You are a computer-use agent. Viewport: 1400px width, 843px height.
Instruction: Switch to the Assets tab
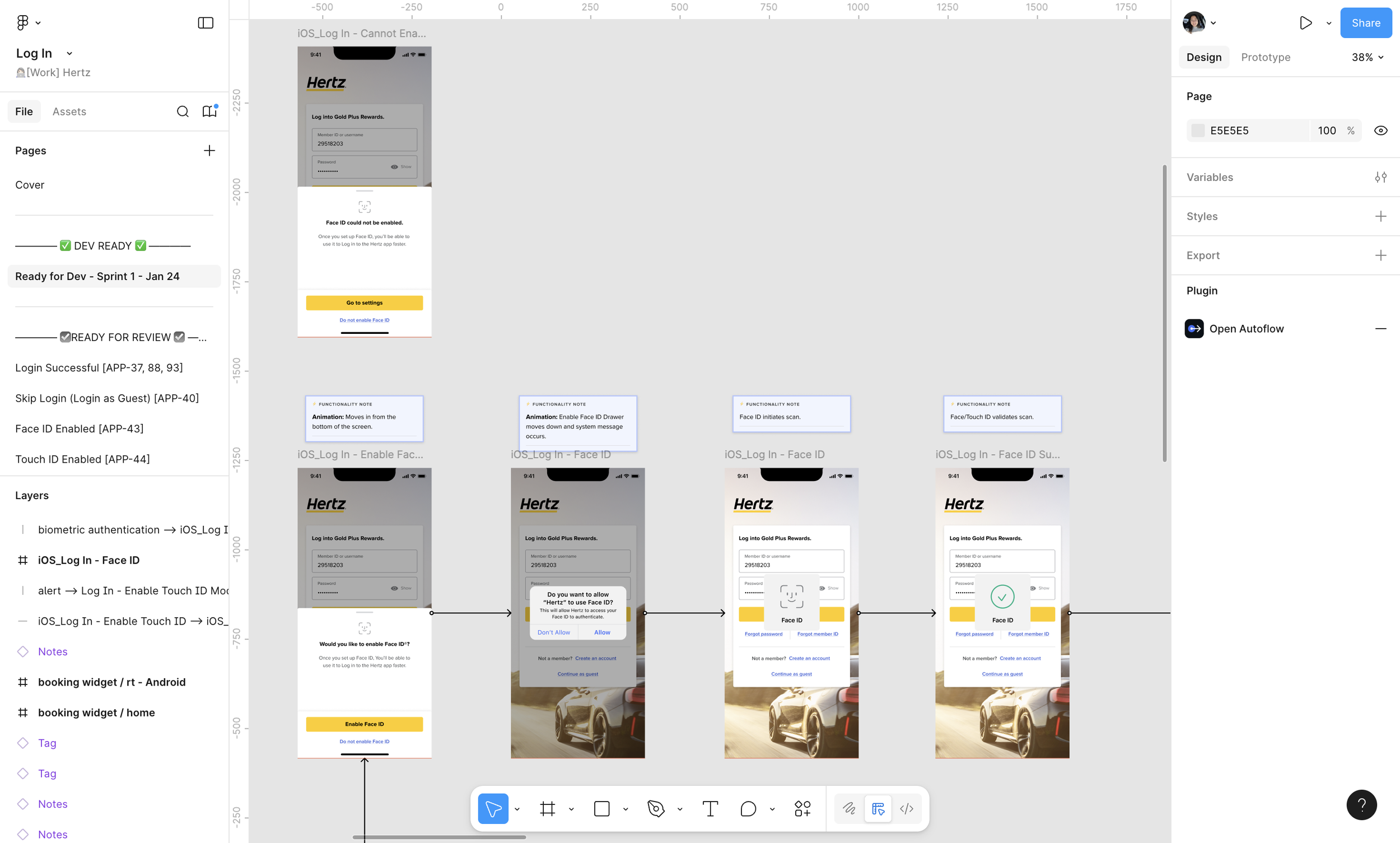point(69,111)
